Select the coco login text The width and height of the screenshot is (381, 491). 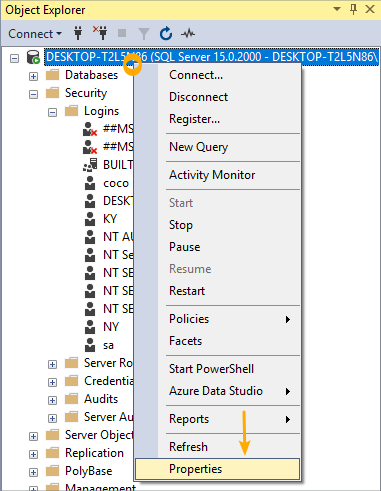pyautogui.click(x=116, y=183)
